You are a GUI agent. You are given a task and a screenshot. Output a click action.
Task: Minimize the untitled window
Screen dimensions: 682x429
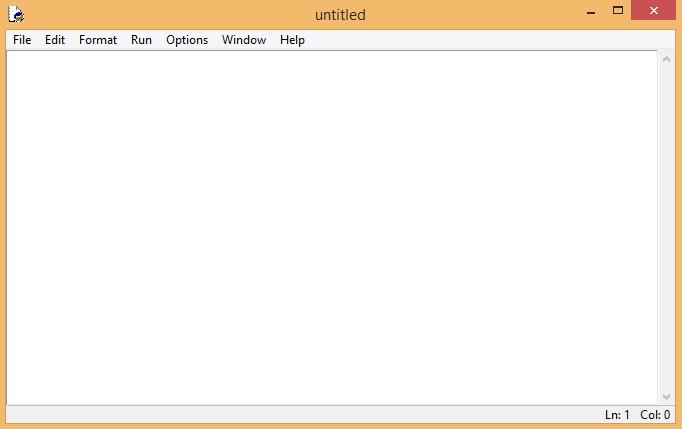click(591, 11)
